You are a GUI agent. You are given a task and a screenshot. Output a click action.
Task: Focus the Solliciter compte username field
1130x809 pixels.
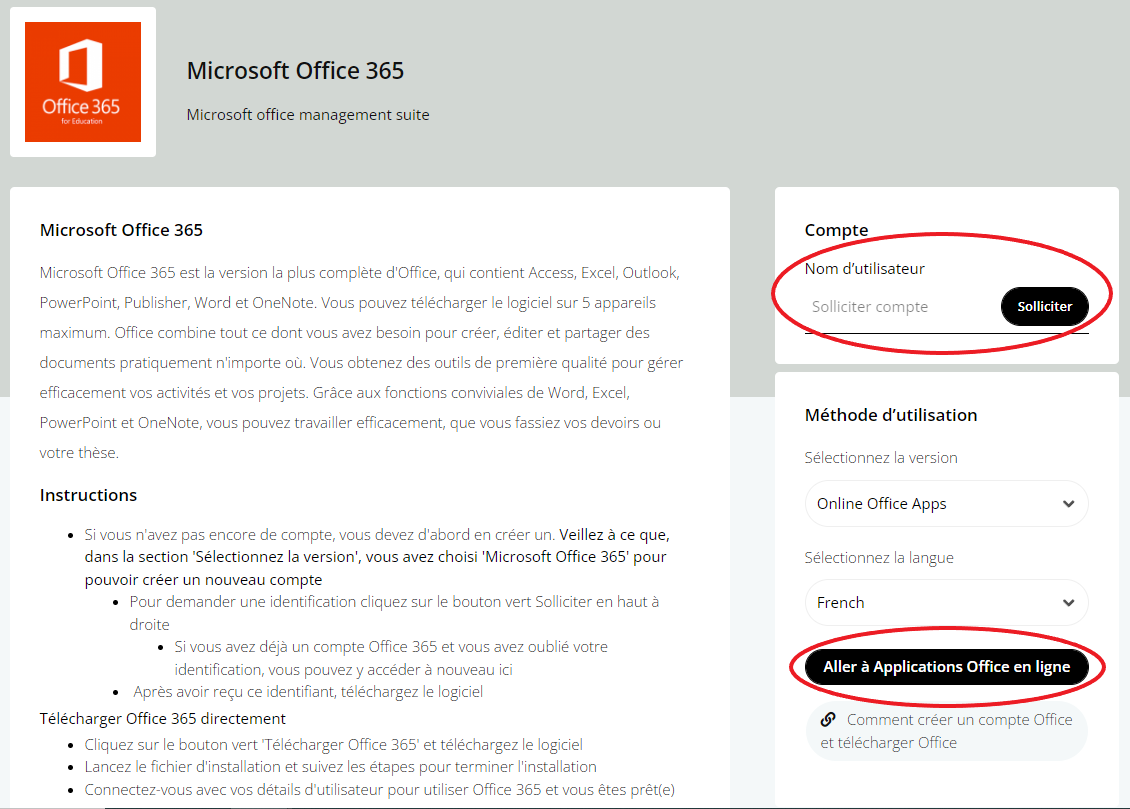click(902, 307)
